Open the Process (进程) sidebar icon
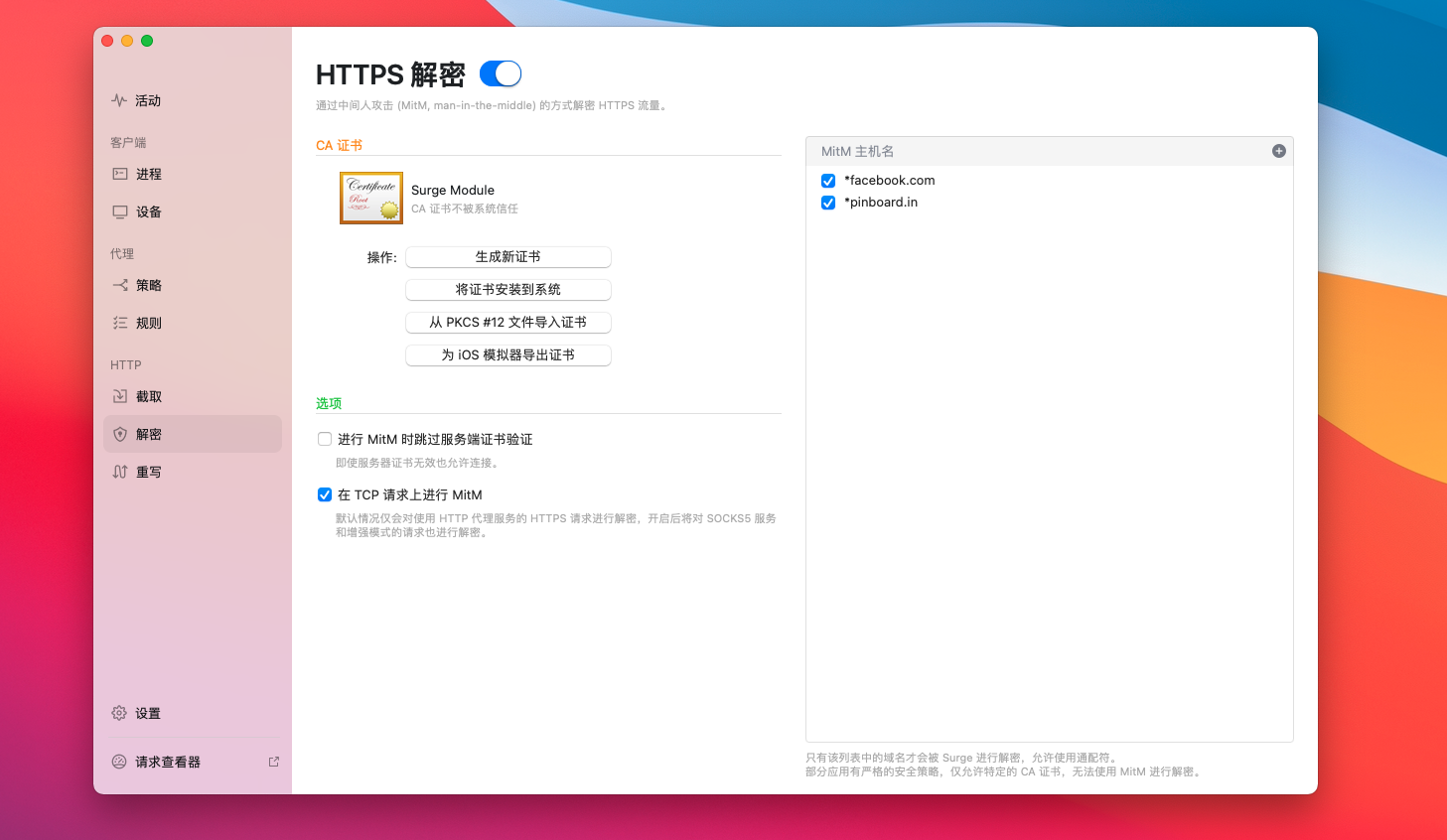1447x840 pixels. click(120, 174)
